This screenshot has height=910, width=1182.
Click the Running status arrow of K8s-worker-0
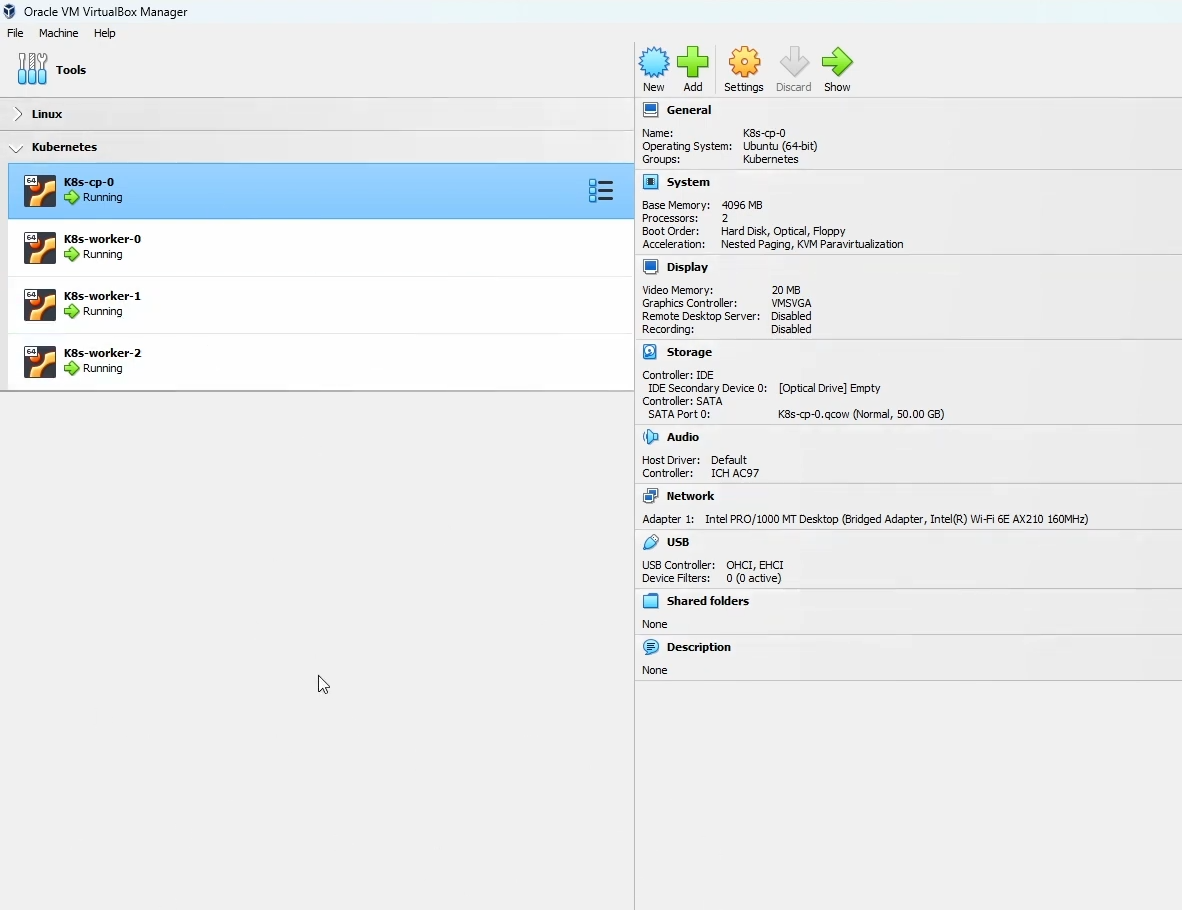coord(72,255)
